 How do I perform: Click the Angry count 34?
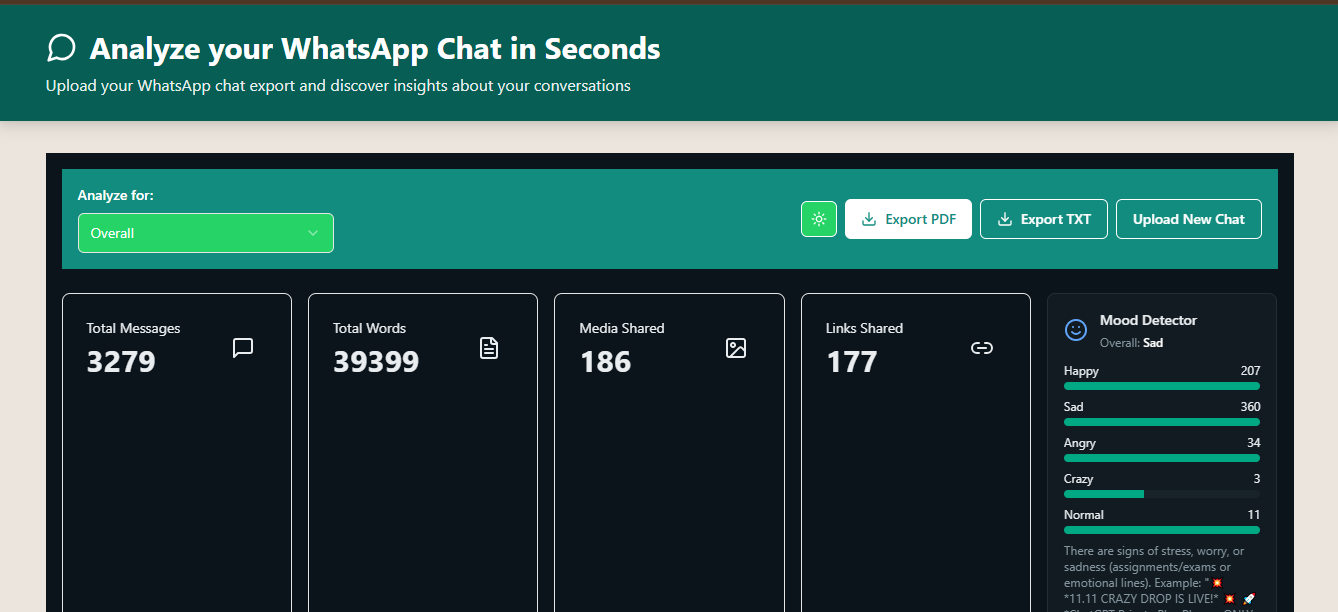pos(1253,443)
